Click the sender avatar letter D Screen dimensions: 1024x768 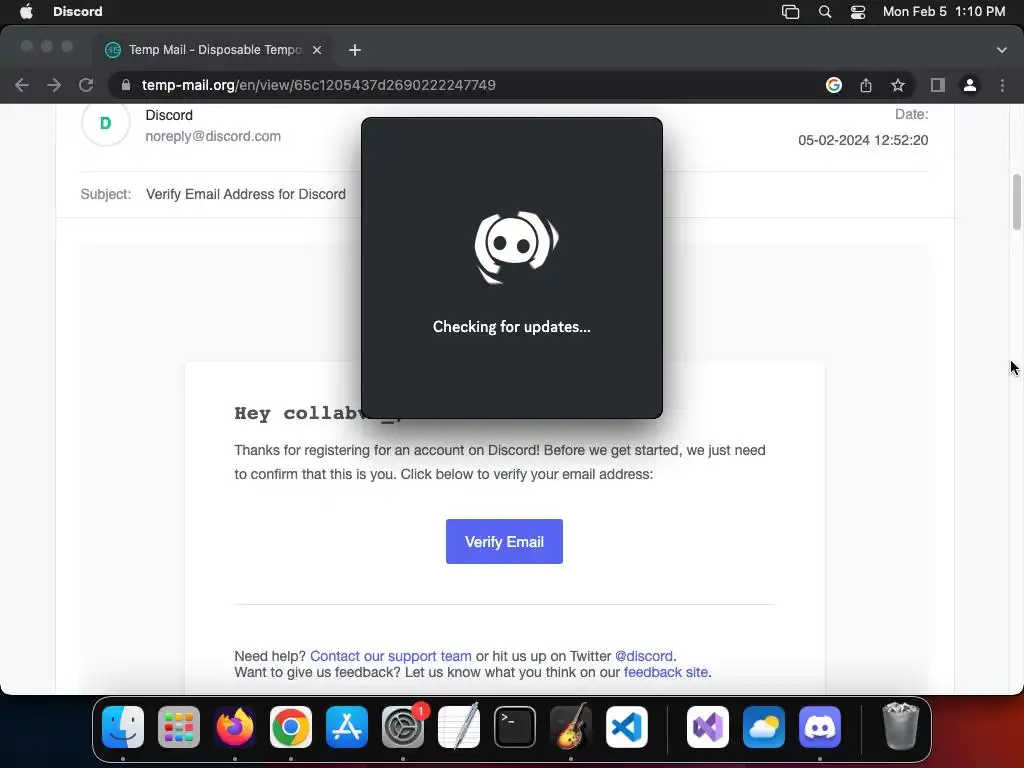tap(105, 123)
